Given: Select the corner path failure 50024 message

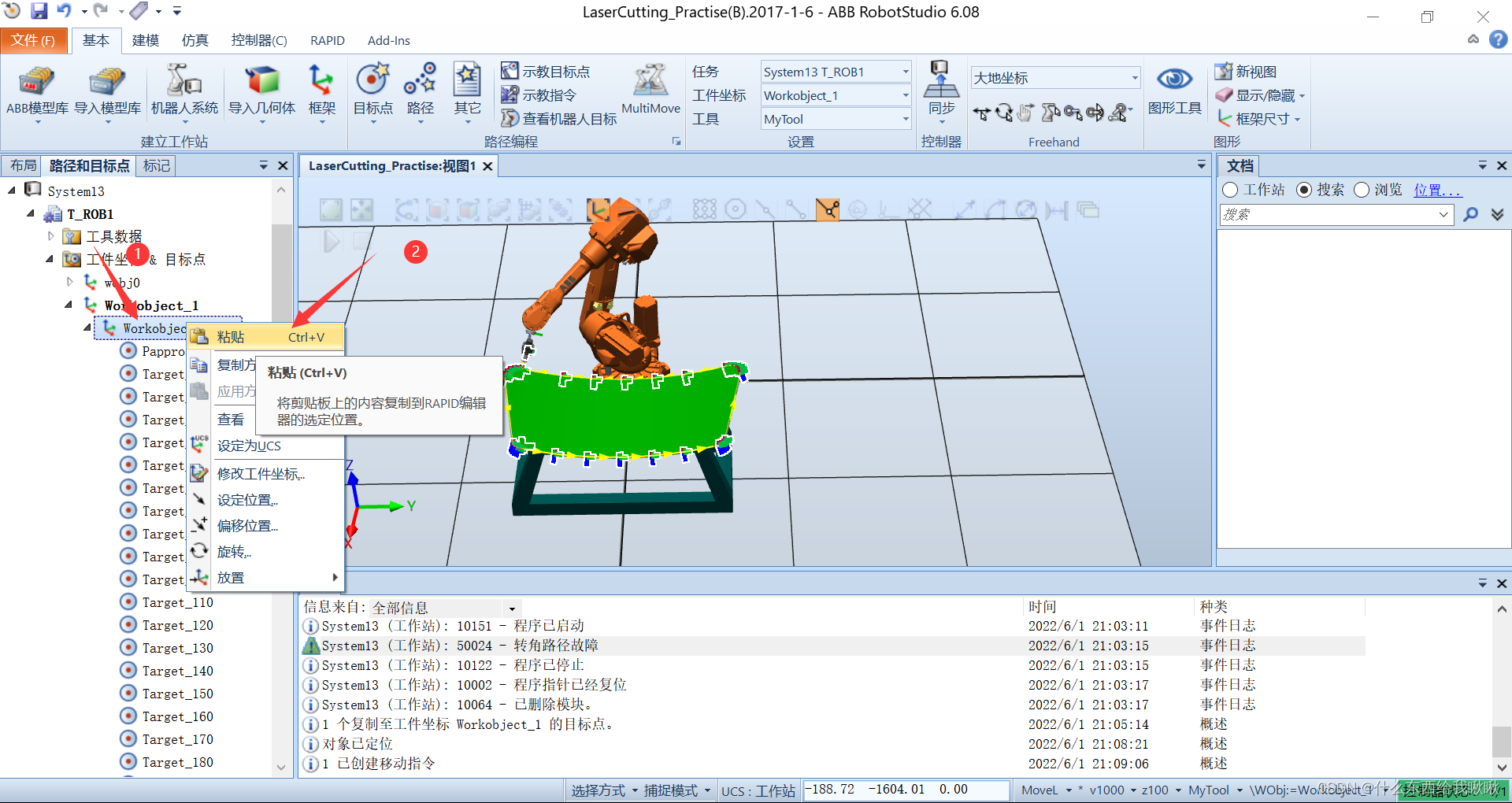Looking at the screenshot, I should click(833, 646).
